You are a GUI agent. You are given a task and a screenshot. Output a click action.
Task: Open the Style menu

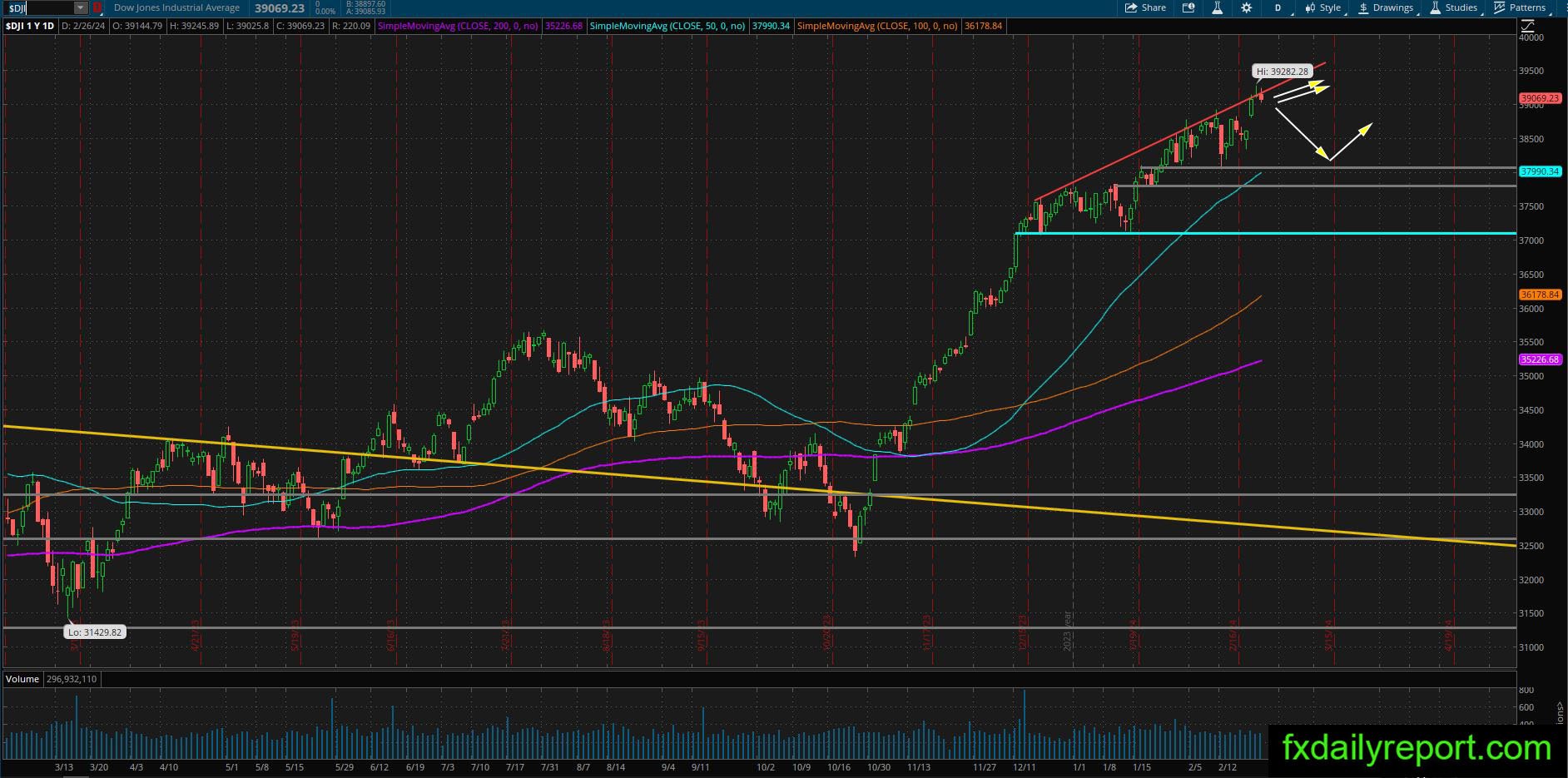(x=1324, y=7)
